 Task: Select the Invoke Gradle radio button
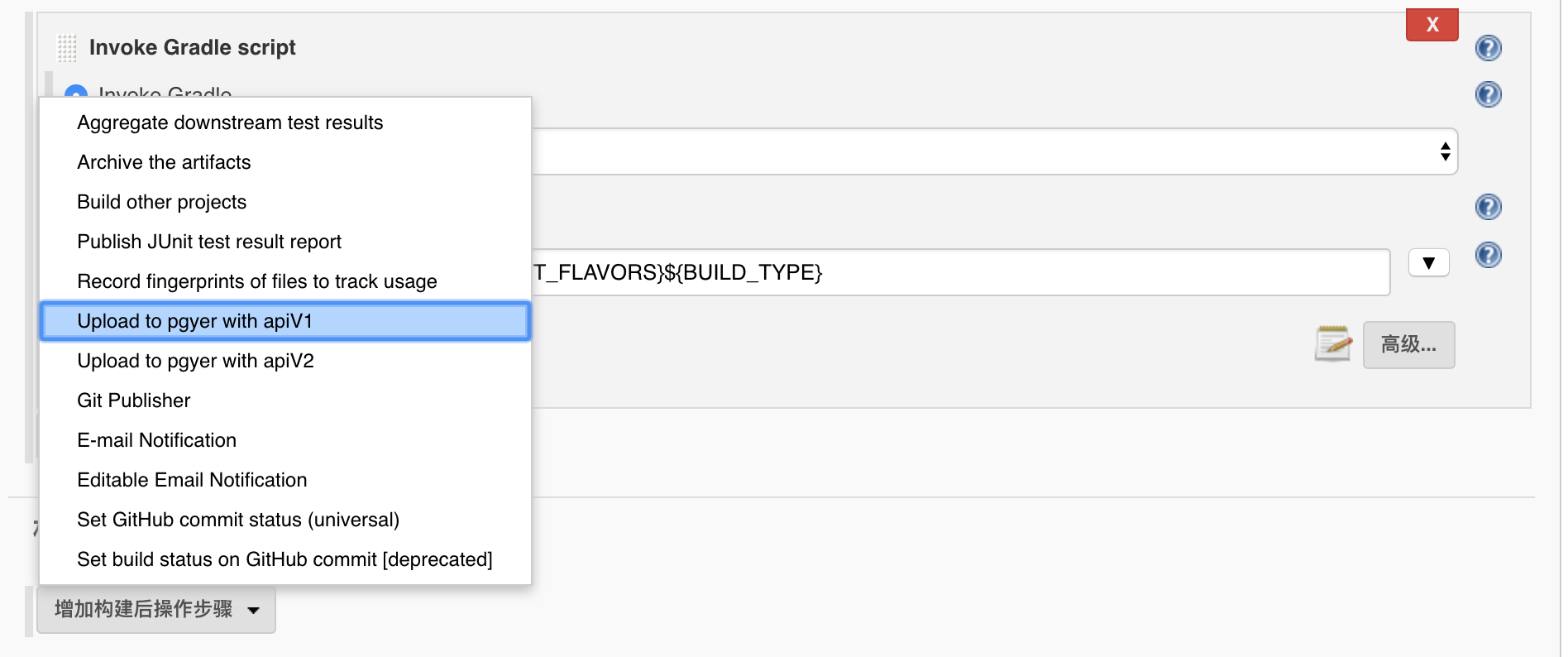(75, 93)
